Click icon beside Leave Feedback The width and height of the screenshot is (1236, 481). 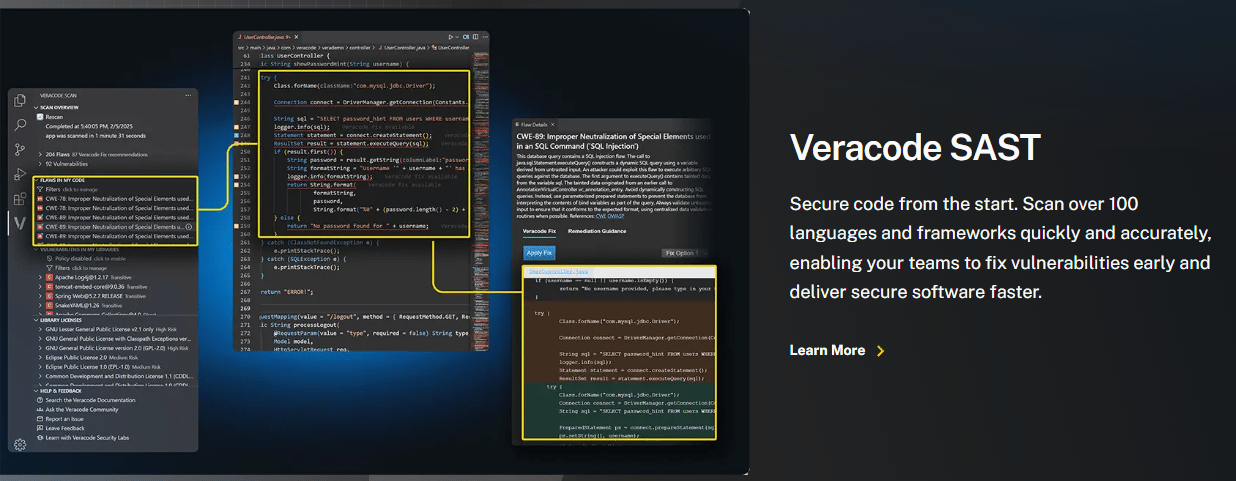click(40, 428)
